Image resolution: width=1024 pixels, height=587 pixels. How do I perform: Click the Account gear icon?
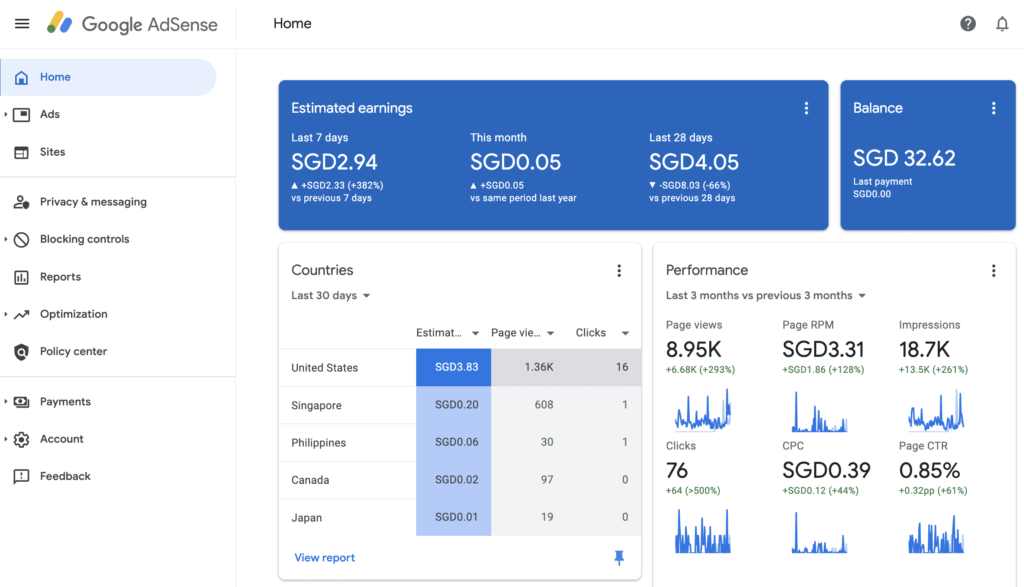click(x=22, y=439)
